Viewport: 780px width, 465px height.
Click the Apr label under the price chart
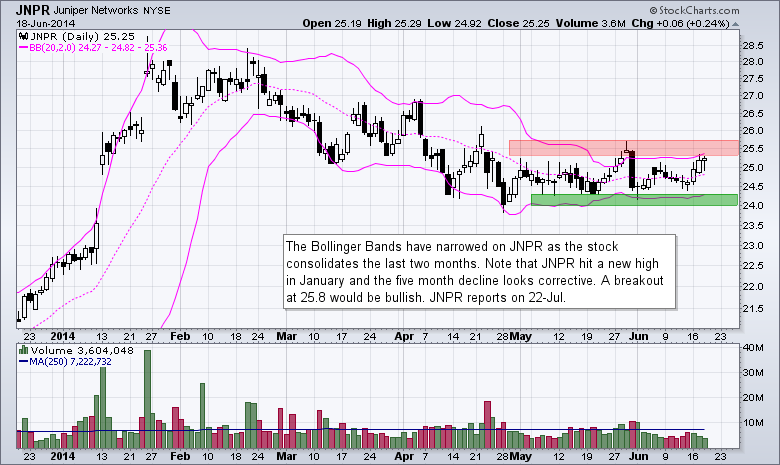(x=404, y=336)
